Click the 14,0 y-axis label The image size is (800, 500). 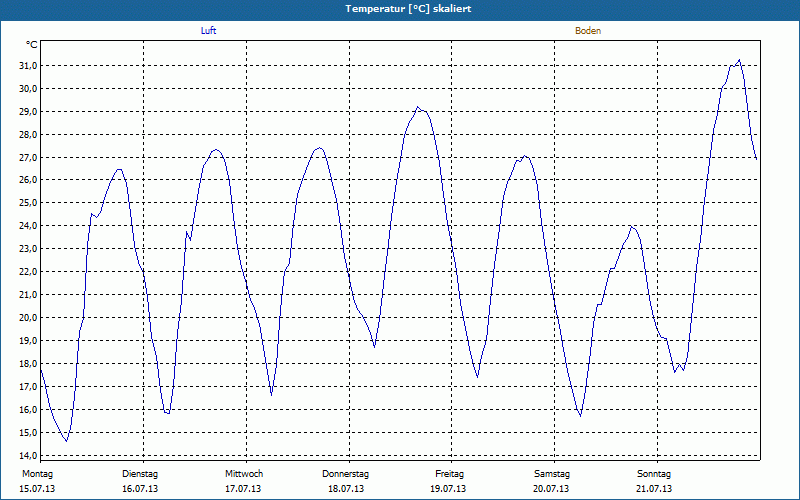[28, 455]
